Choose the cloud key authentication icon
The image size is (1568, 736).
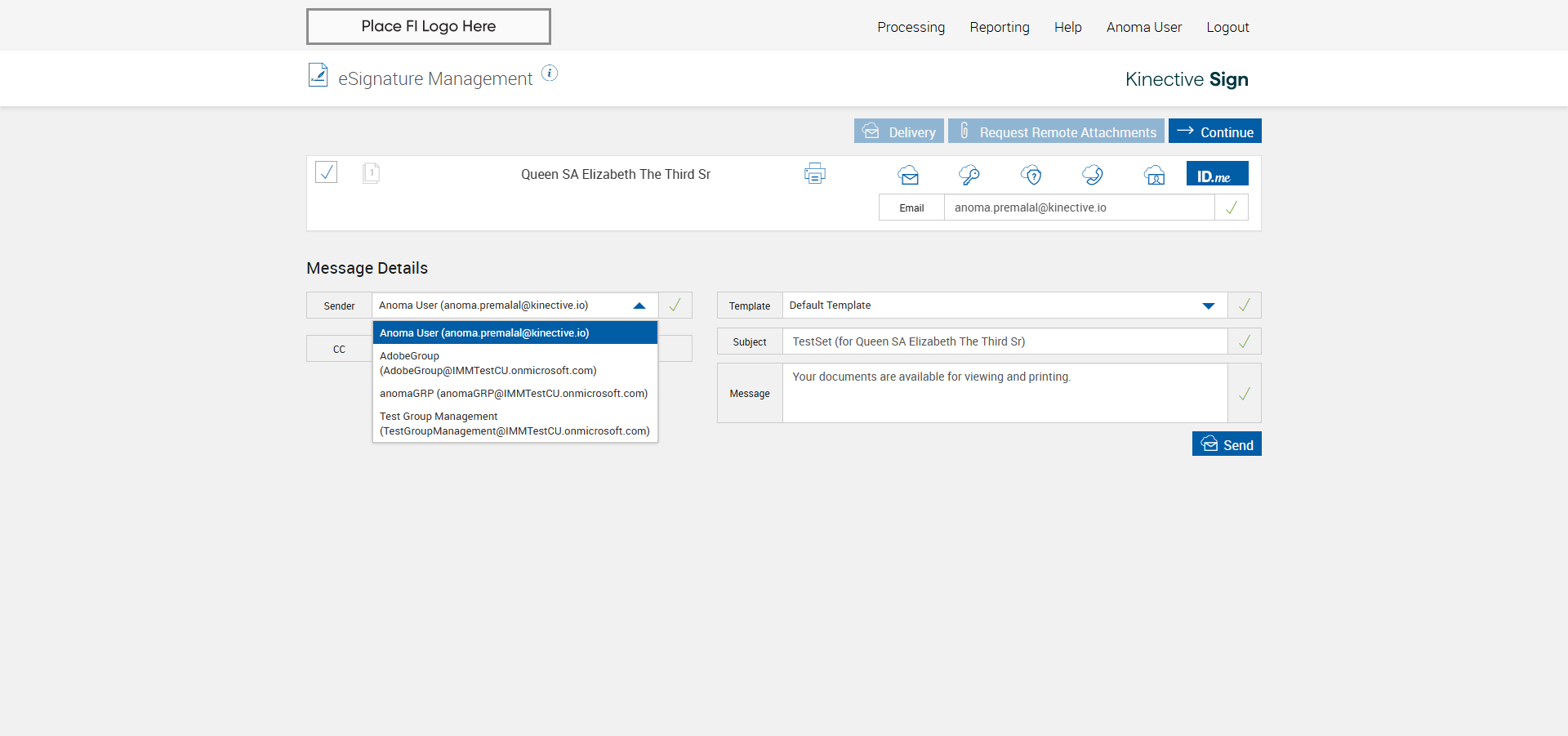click(969, 175)
